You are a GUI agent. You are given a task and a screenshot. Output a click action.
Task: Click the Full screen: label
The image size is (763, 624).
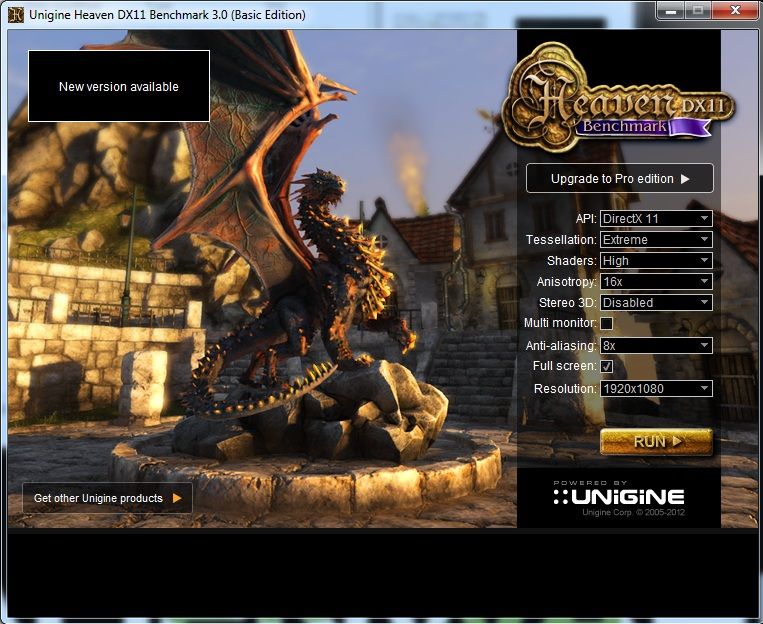(564, 366)
